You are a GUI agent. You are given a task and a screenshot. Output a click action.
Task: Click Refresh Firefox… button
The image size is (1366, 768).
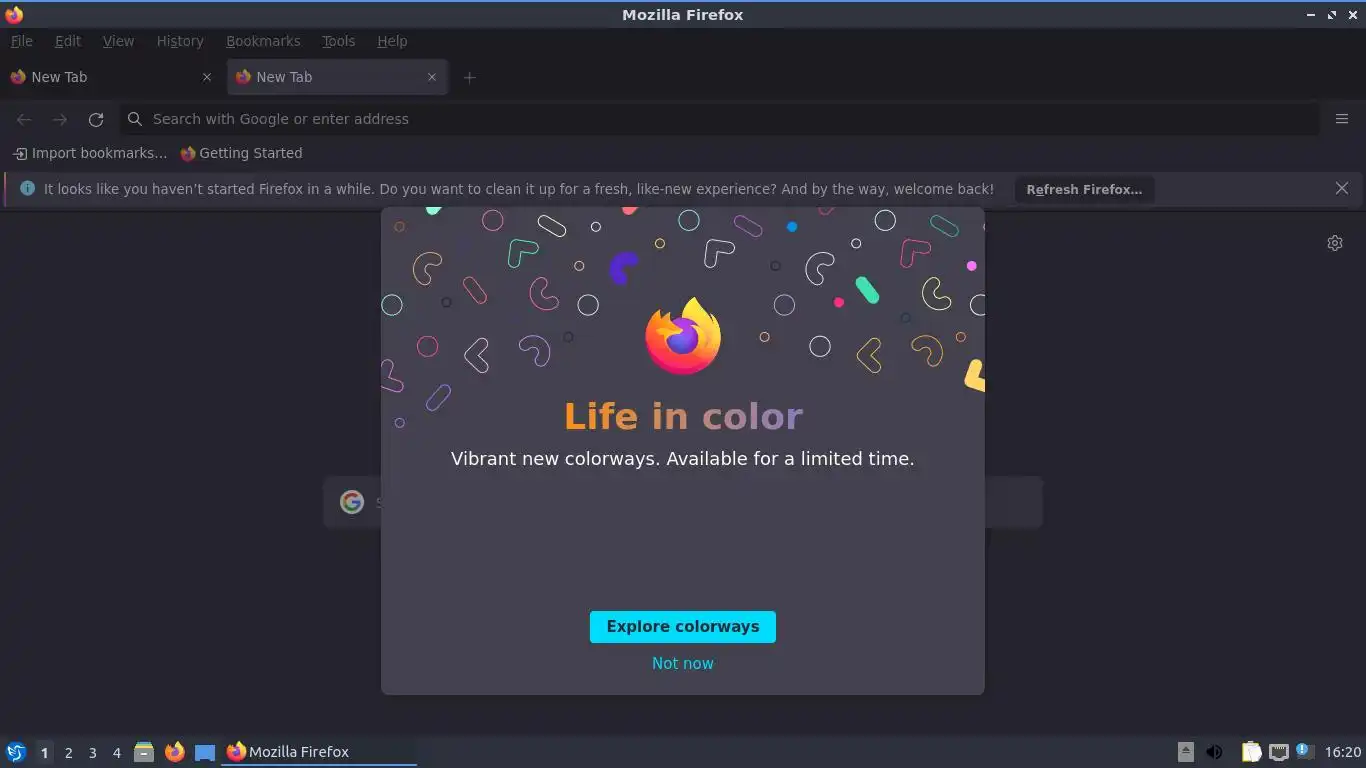tap(1084, 189)
